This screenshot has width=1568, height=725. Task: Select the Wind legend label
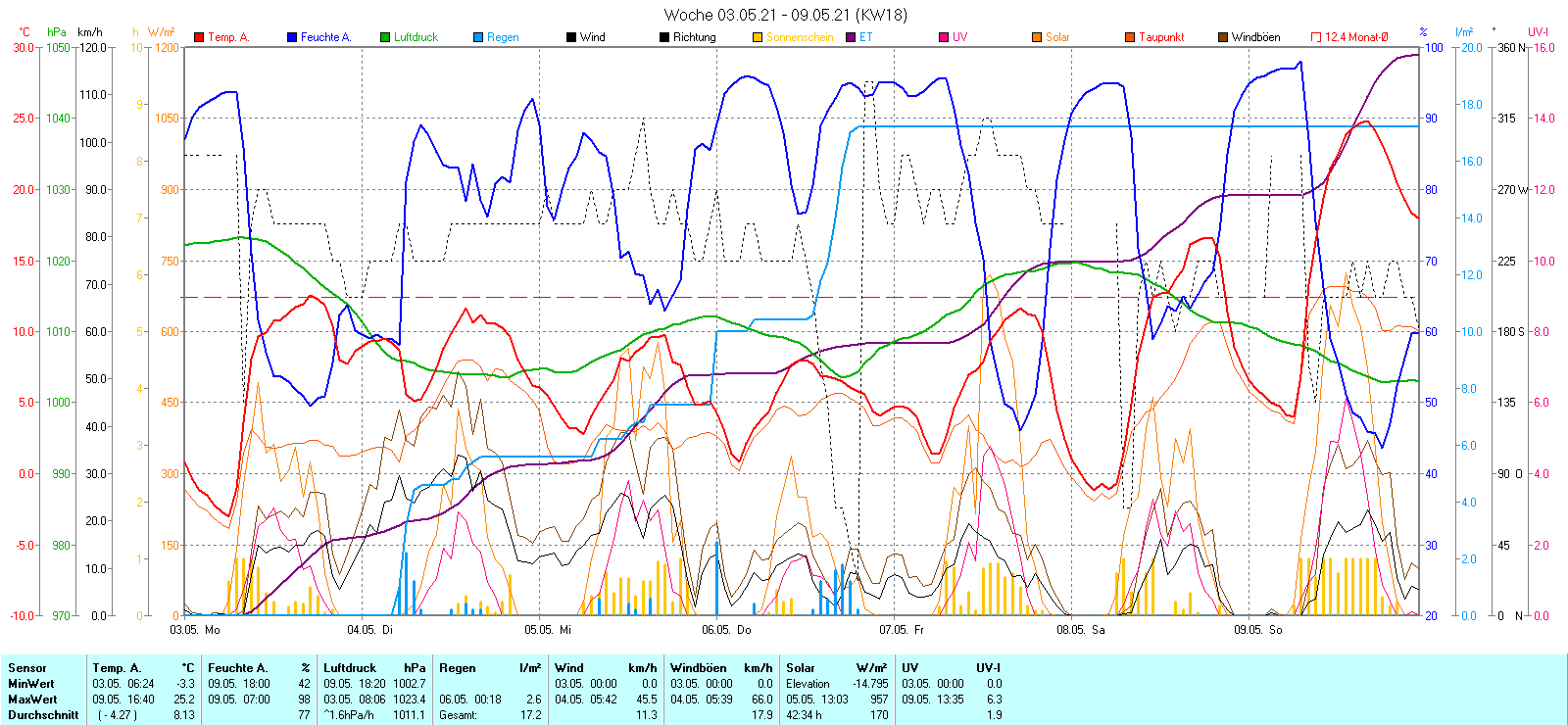pyautogui.click(x=592, y=37)
